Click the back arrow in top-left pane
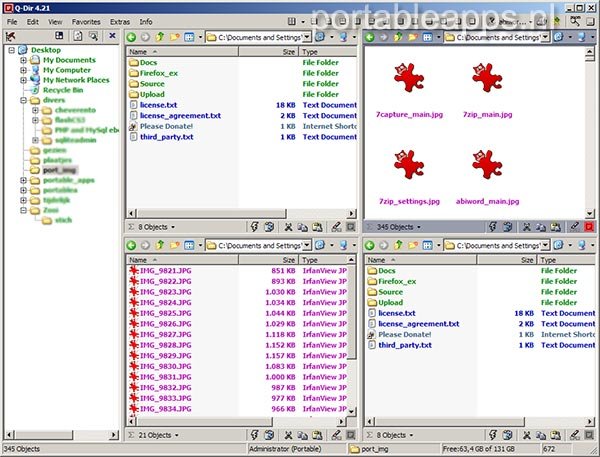600x457 pixels. tap(132, 36)
